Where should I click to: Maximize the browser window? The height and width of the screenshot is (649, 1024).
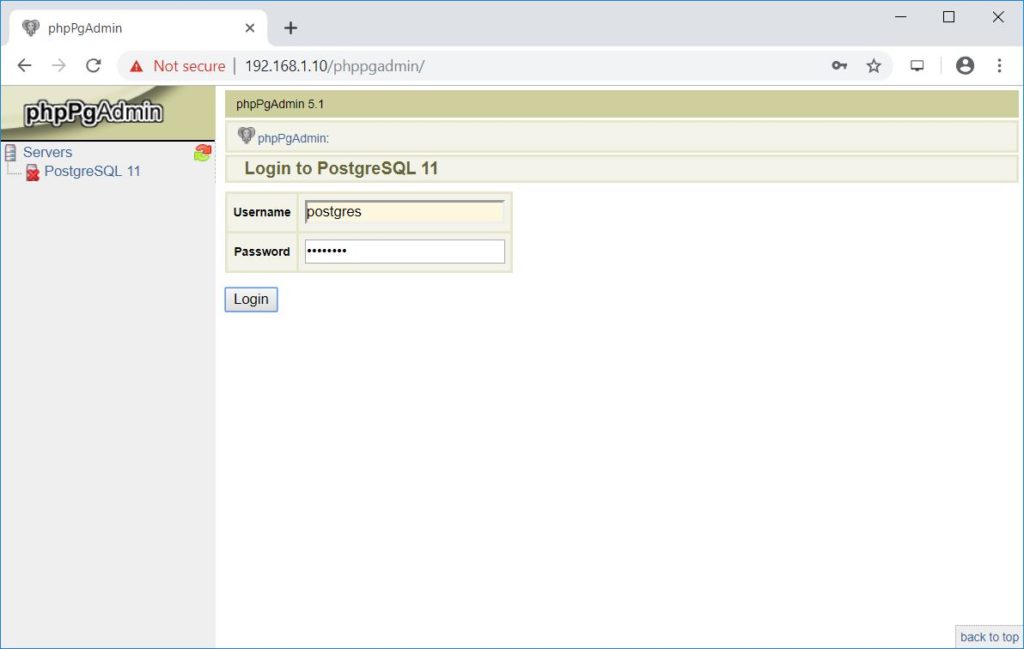click(x=949, y=17)
